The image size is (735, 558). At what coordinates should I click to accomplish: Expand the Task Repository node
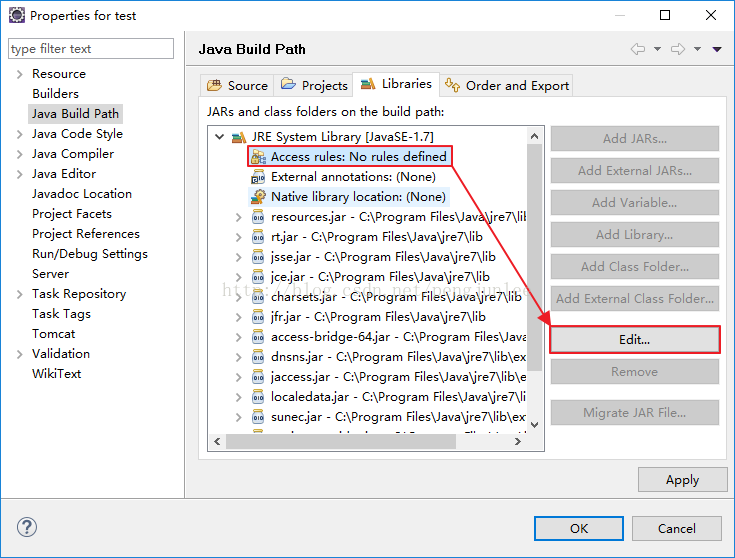(19, 294)
